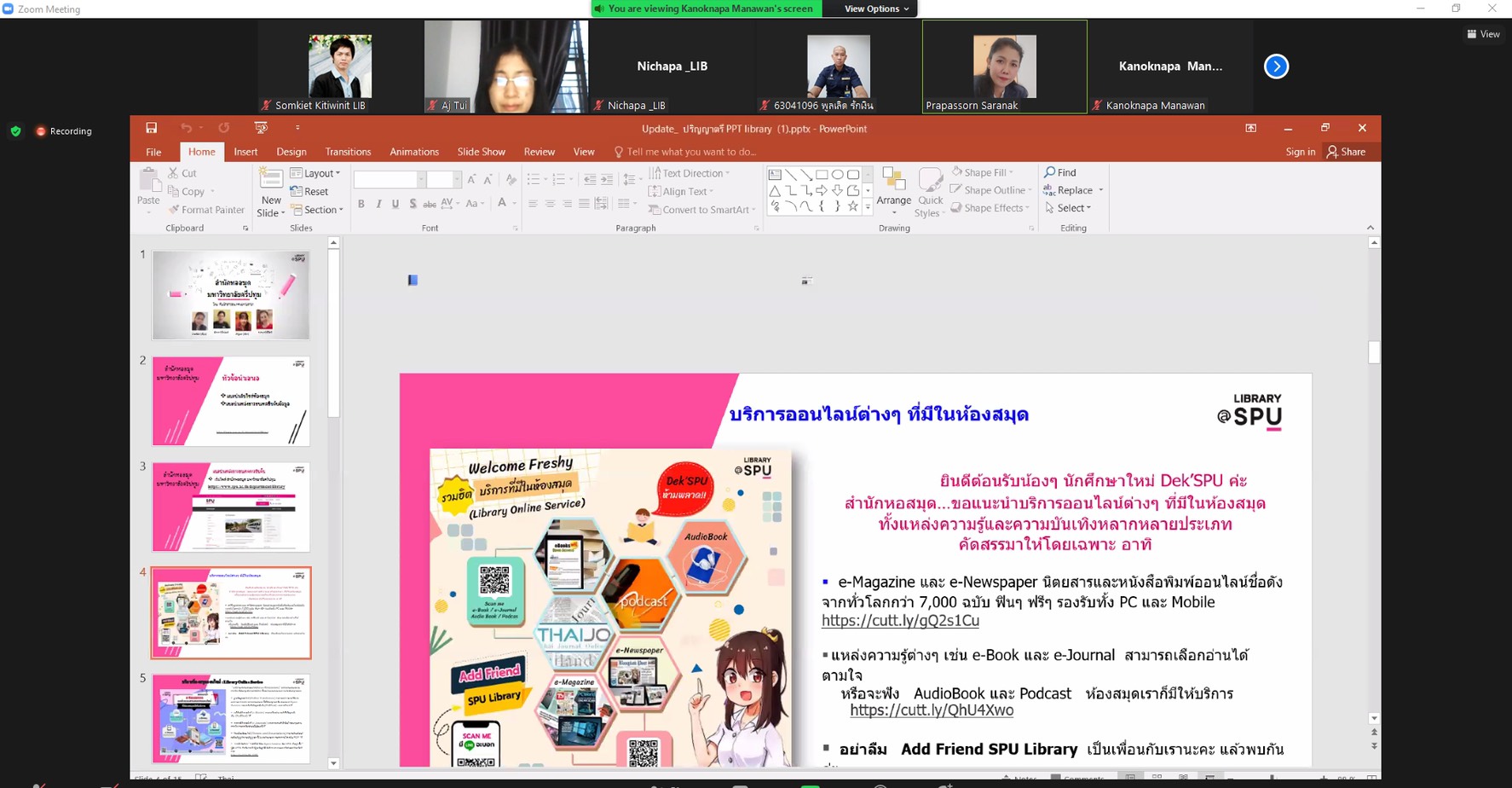Toggle bold formatting

tap(361, 204)
